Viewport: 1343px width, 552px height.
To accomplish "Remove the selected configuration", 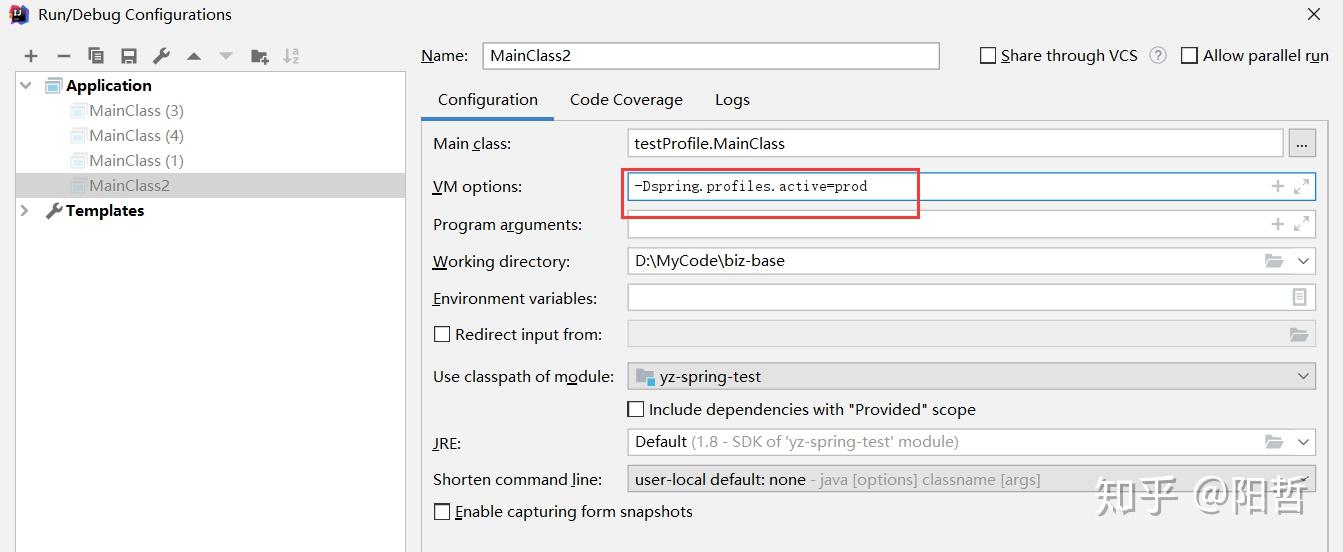I will coord(64,56).
